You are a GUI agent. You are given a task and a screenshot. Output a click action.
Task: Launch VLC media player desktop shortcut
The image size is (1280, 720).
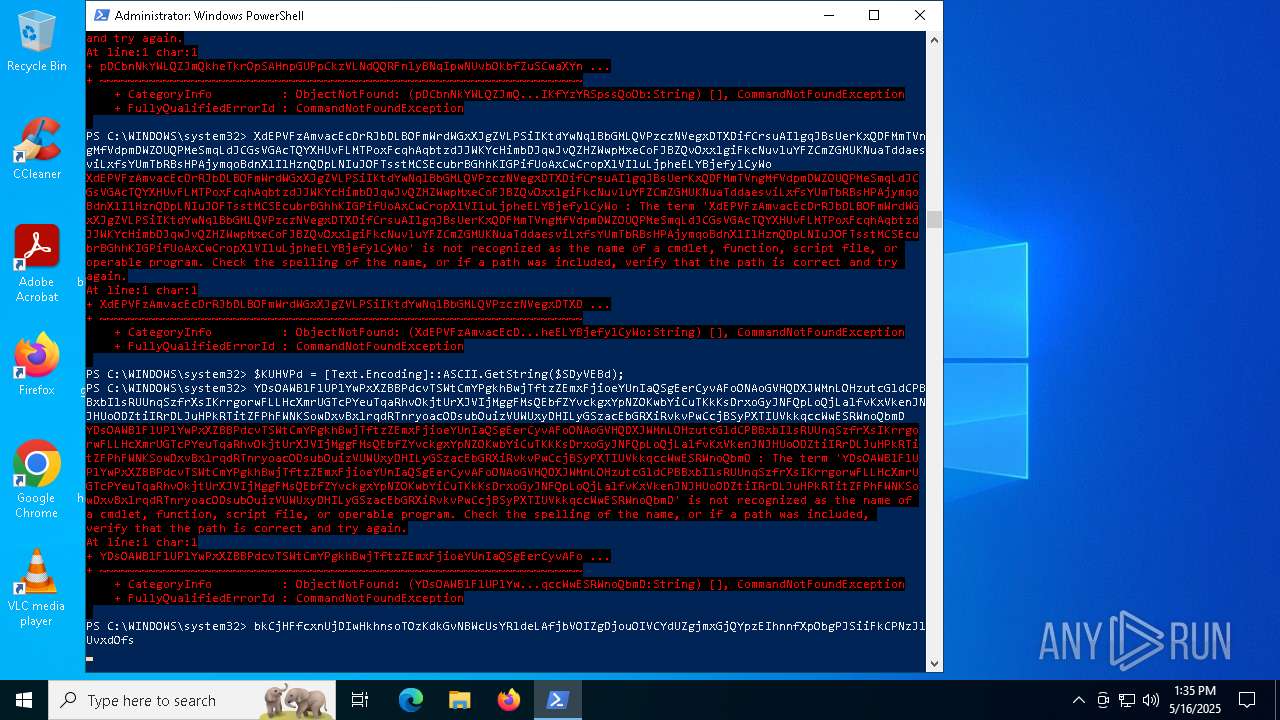click(37, 588)
